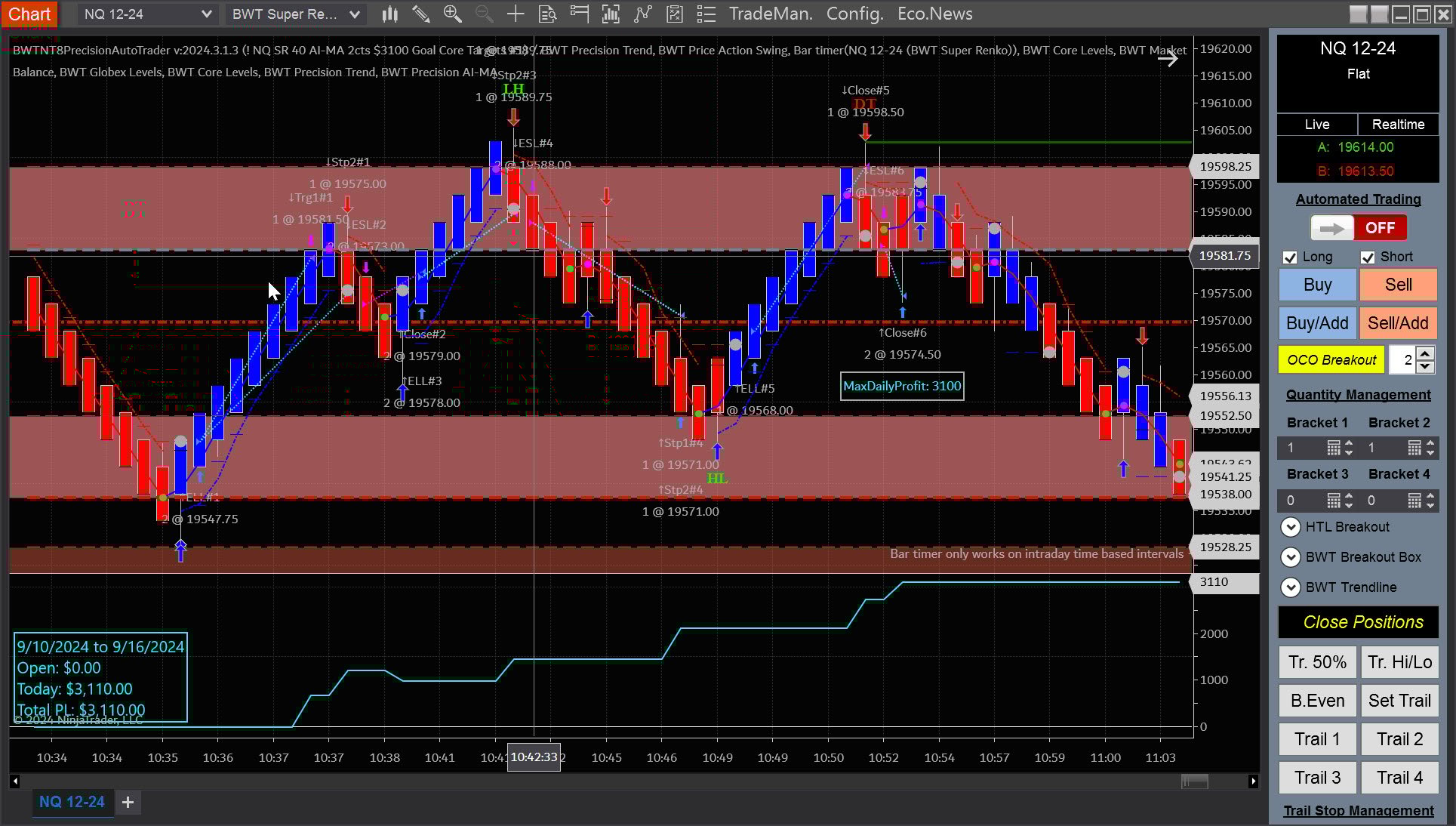The height and width of the screenshot is (826, 1456).
Task: Open the NQ 12-24 instrument dropdown
Action: click(147, 14)
